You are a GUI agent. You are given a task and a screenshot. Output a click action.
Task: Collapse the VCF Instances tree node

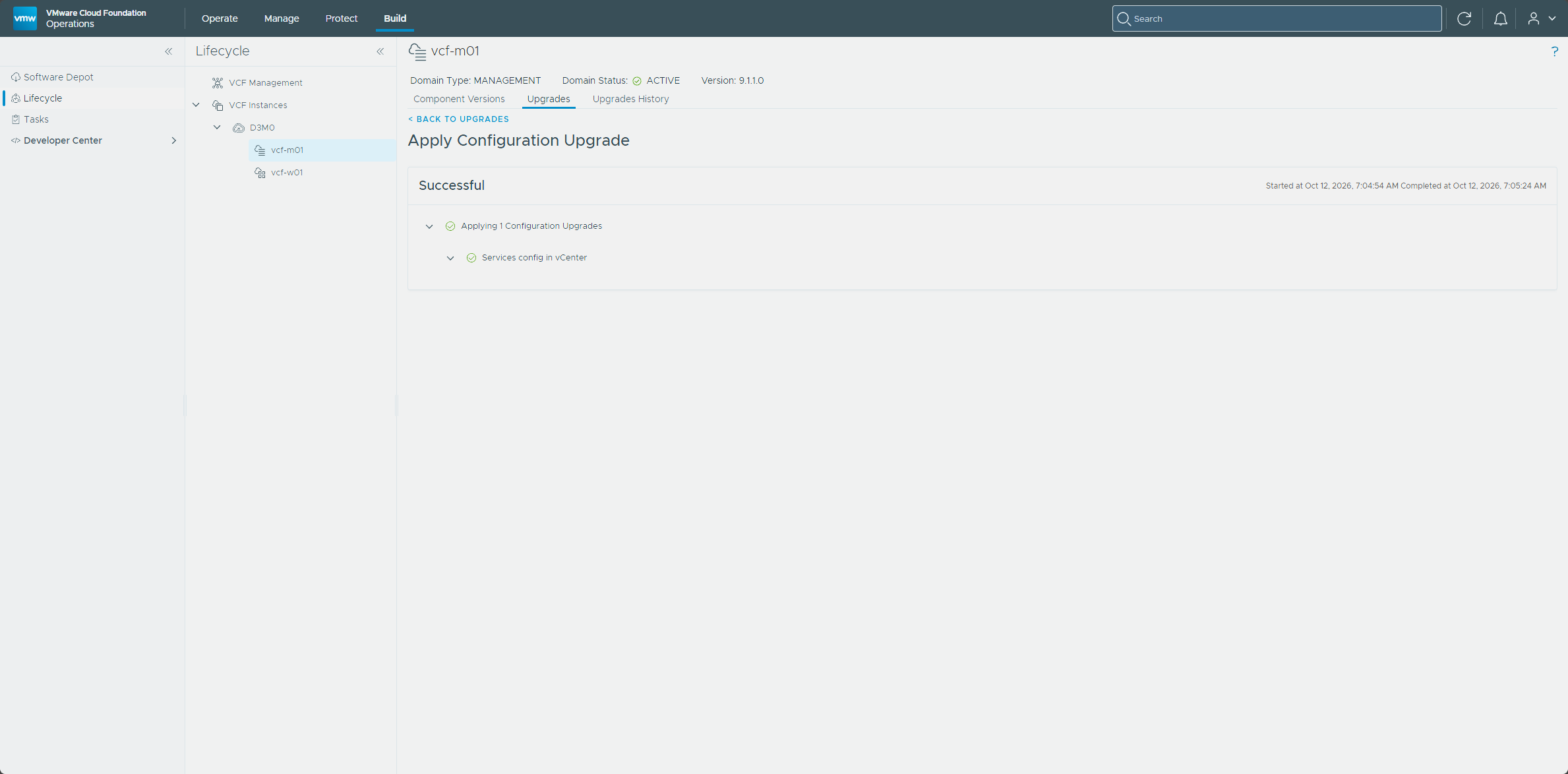196,105
